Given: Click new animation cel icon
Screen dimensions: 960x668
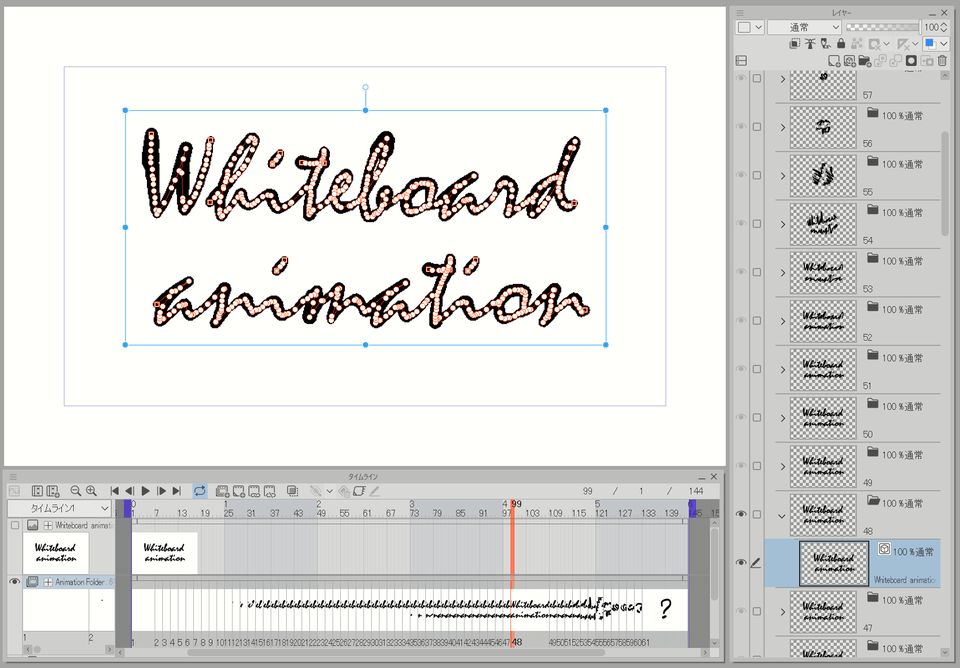Looking at the screenshot, I should click(x=239, y=491).
